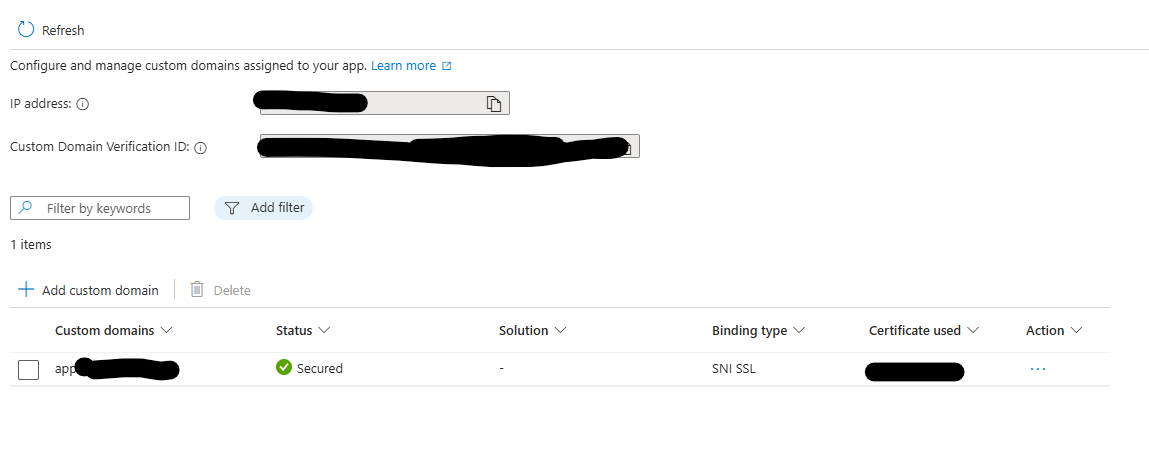
Task: Click the IP address info icon
Action: pyautogui.click(x=83, y=104)
